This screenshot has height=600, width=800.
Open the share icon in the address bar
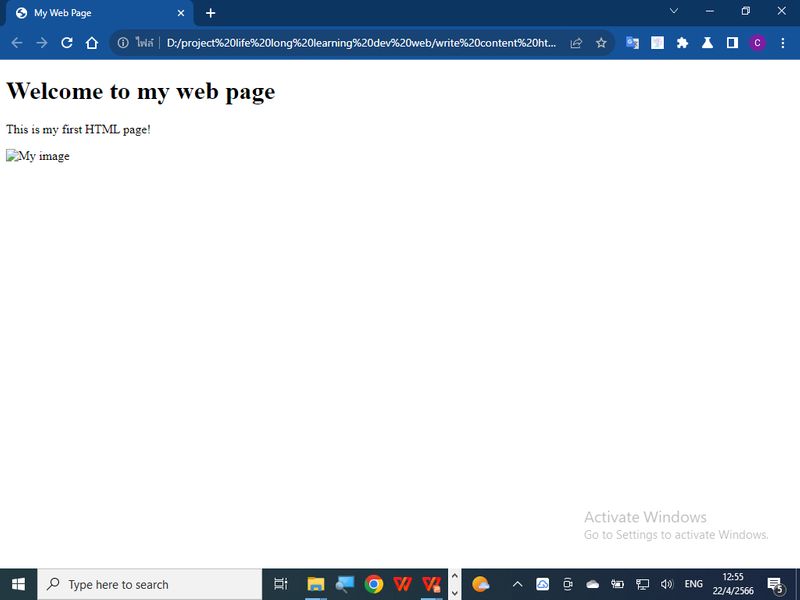pos(576,43)
